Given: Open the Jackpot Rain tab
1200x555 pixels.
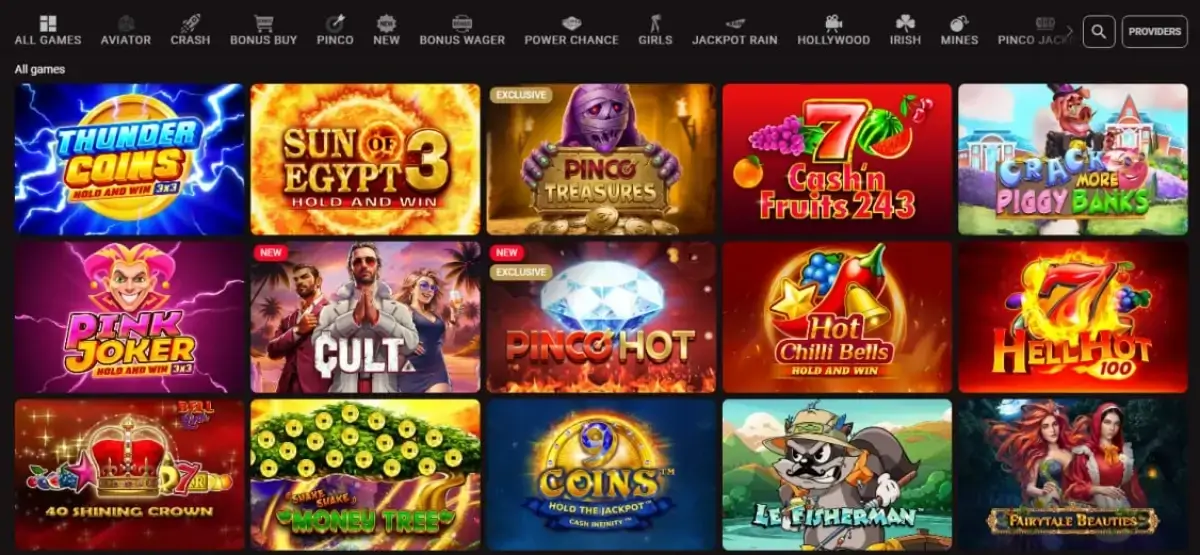Looking at the screenshot, I should 735,31.
